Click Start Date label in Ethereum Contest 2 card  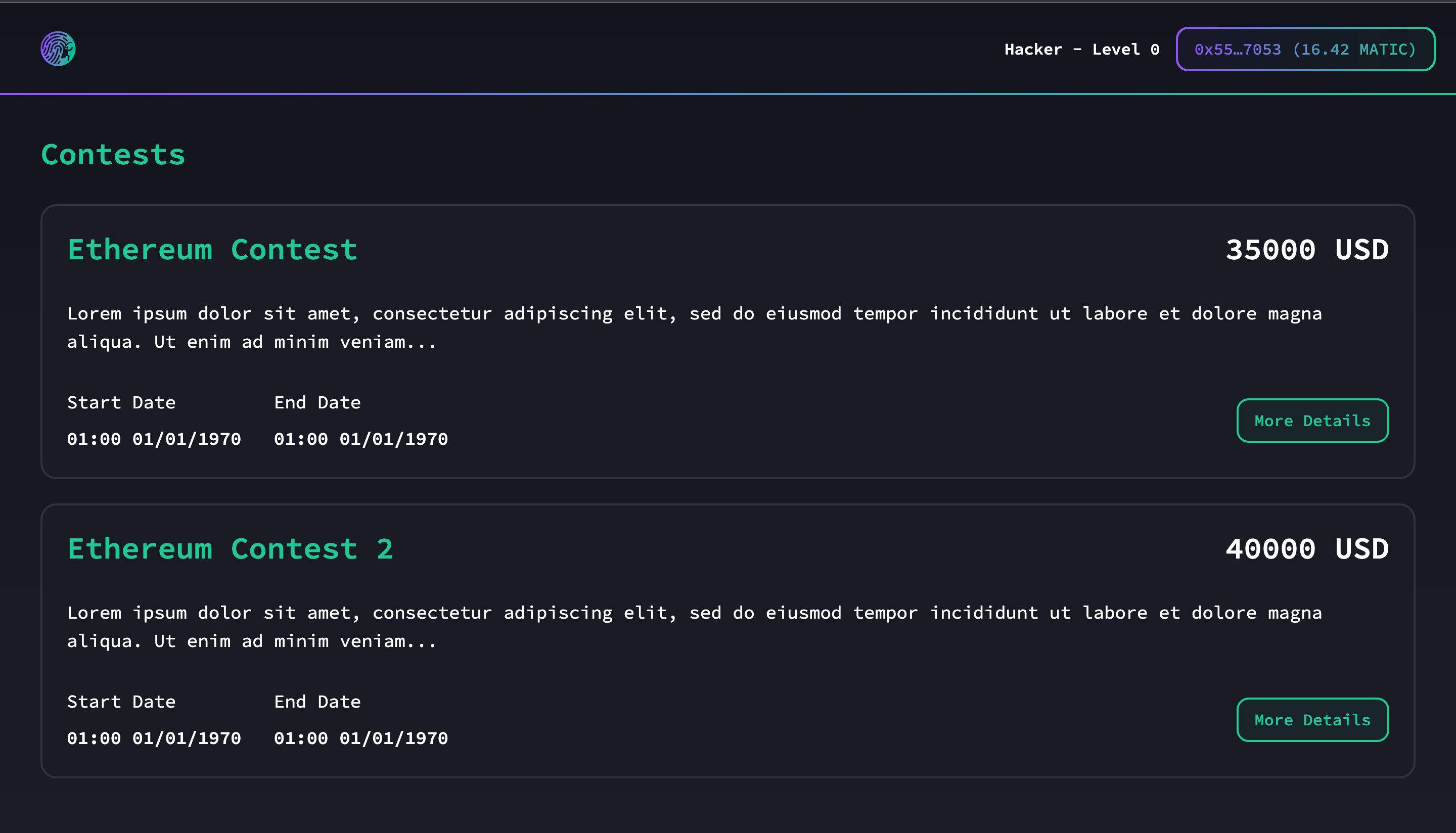coord(121,702)
